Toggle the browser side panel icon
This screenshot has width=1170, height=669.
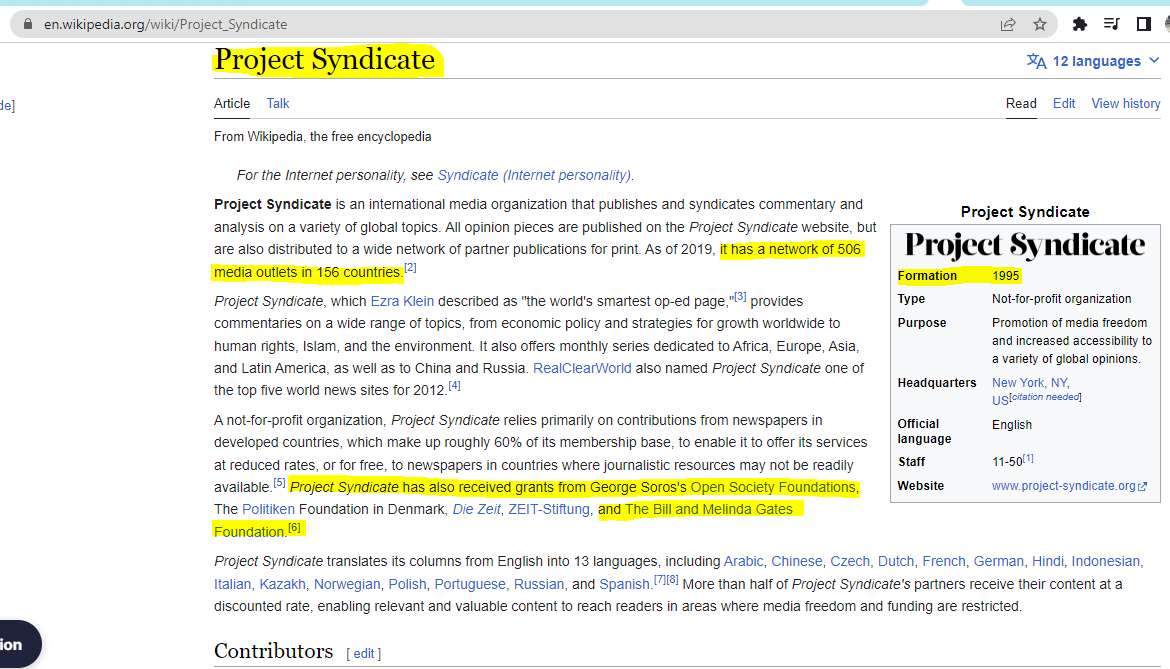tap(1143, 25)
